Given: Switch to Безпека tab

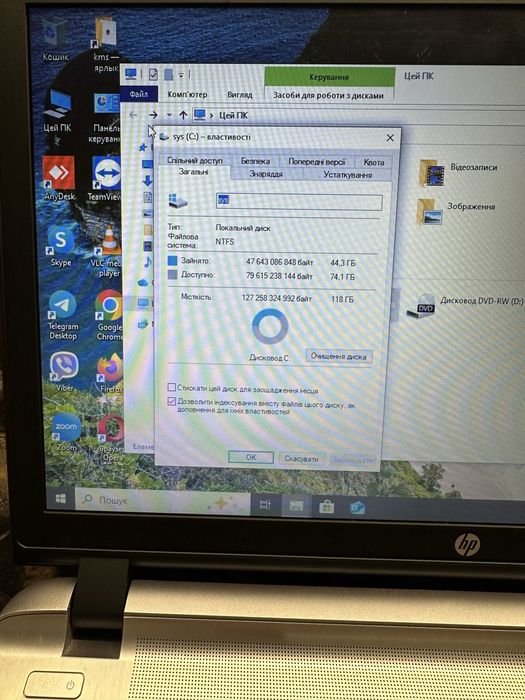Looking at the screenshot, I should click(255, 161).
